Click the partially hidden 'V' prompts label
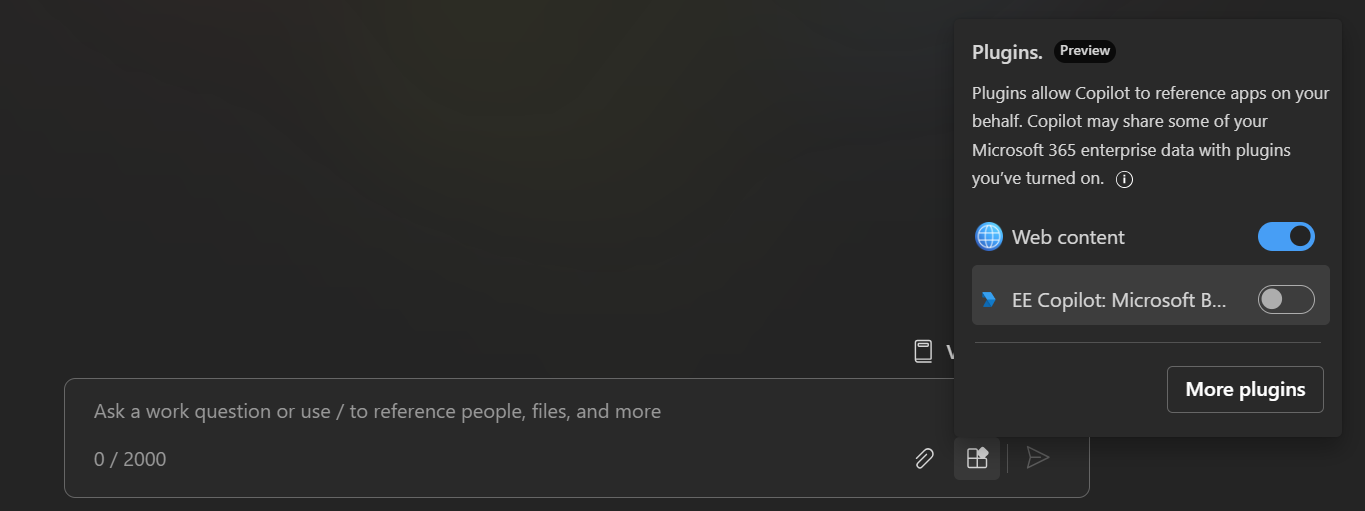This screenshot has width=1365, height=511. click(949, 351)
